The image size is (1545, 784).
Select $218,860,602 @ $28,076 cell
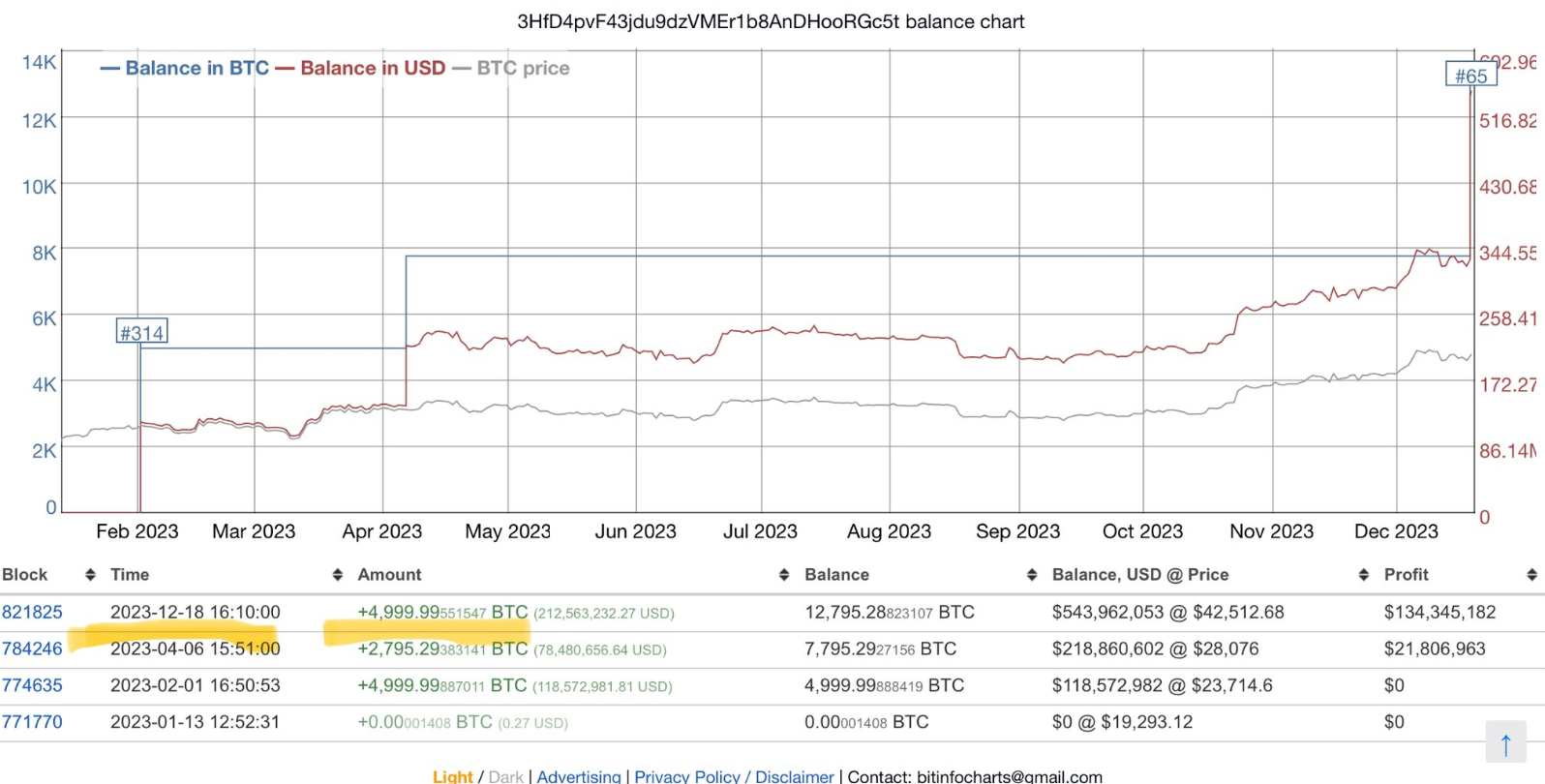point(1155,649)
